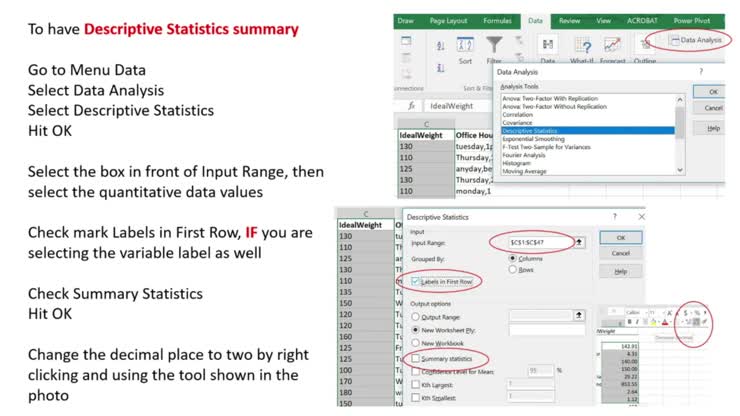Screen dimensions: 740x416
Task: Select the New Workbook radio option
Action: tap(415, 343)
